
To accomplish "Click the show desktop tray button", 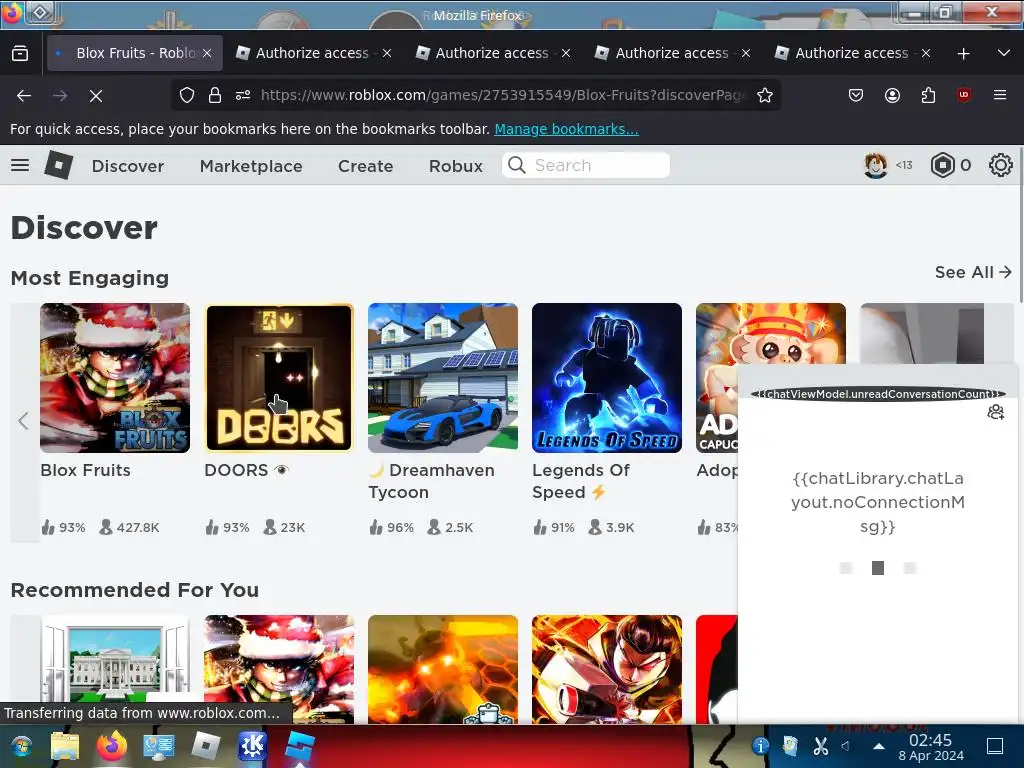I will [x=995, y=746].
